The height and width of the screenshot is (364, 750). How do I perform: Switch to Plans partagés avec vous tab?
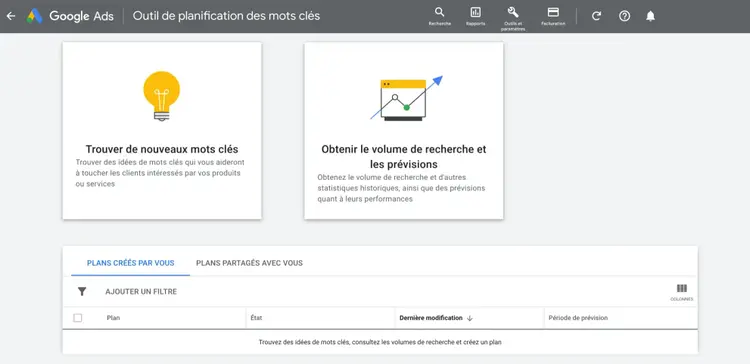[249, 263]
